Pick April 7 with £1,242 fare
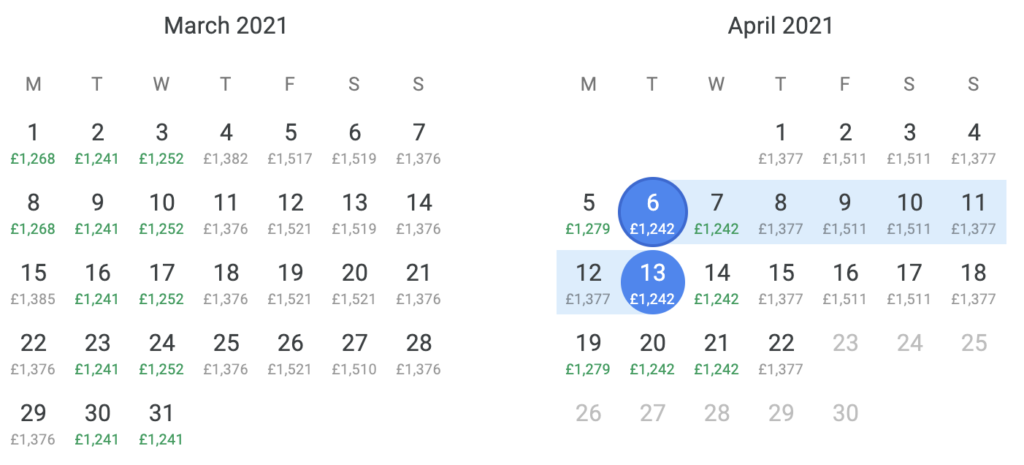This screenshot has height=465, width=1024. click(716, 214)
